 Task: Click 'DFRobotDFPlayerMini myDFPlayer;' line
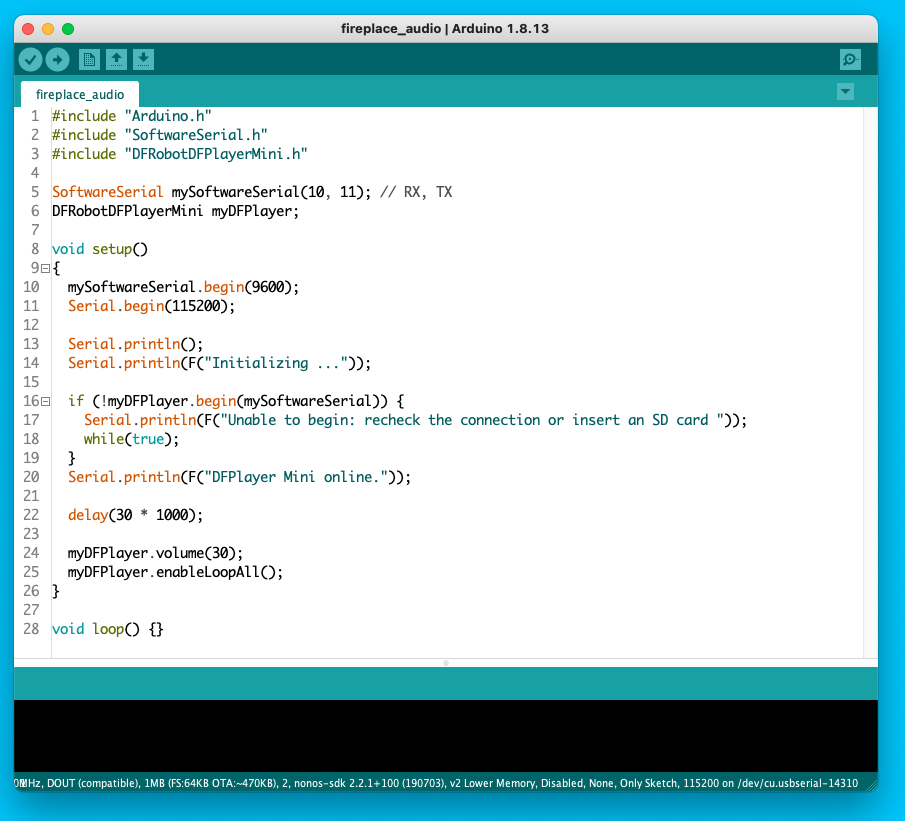[175, 211]
